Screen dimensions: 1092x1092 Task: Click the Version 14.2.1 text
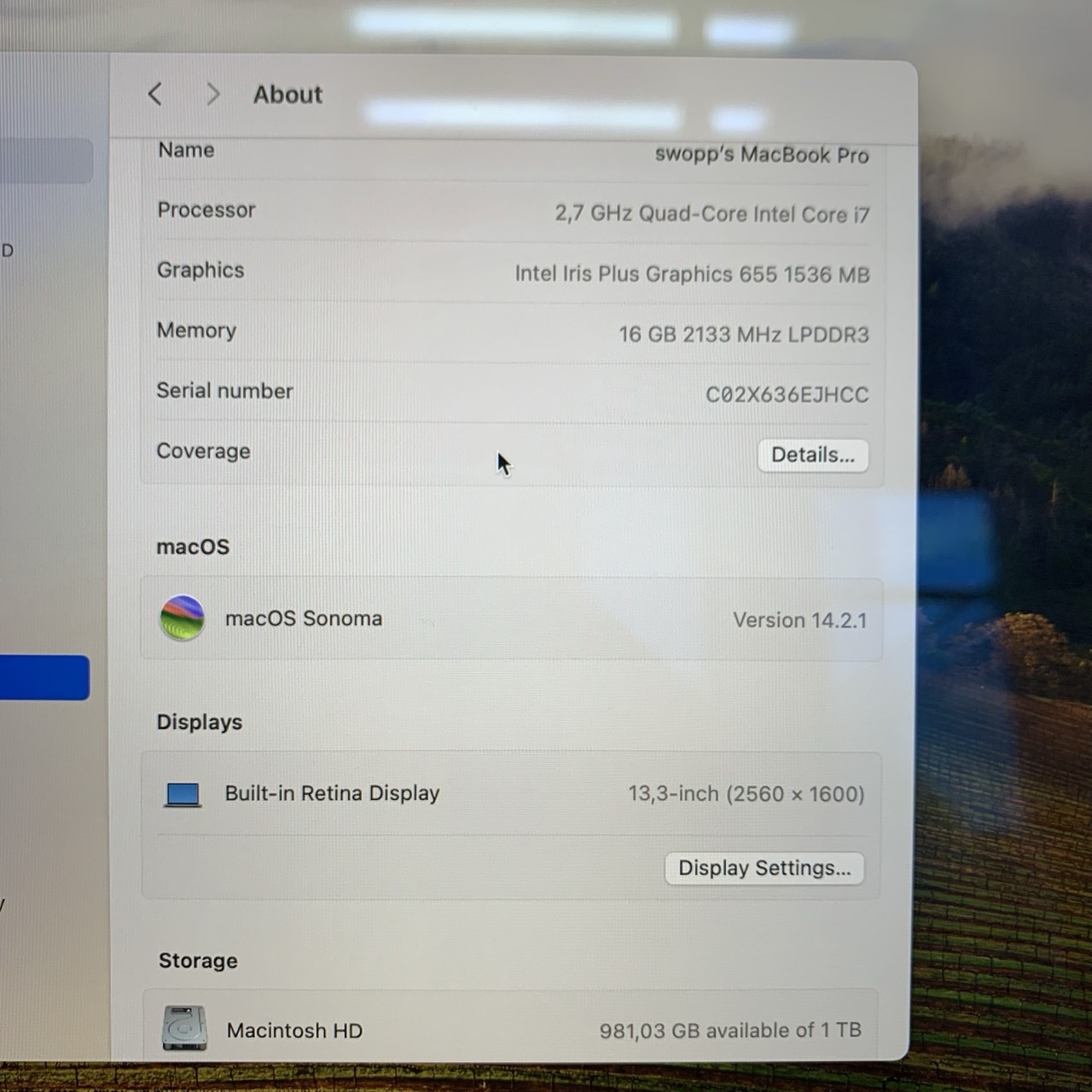pyautogui.click(x=799, y=620)
